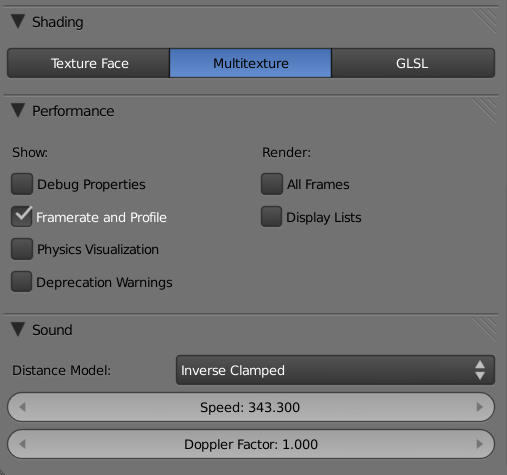The height and width of the screenshot is (475, 507).
Task: Click the 'Distance Model:' label
Action: [x=61, y=370]
